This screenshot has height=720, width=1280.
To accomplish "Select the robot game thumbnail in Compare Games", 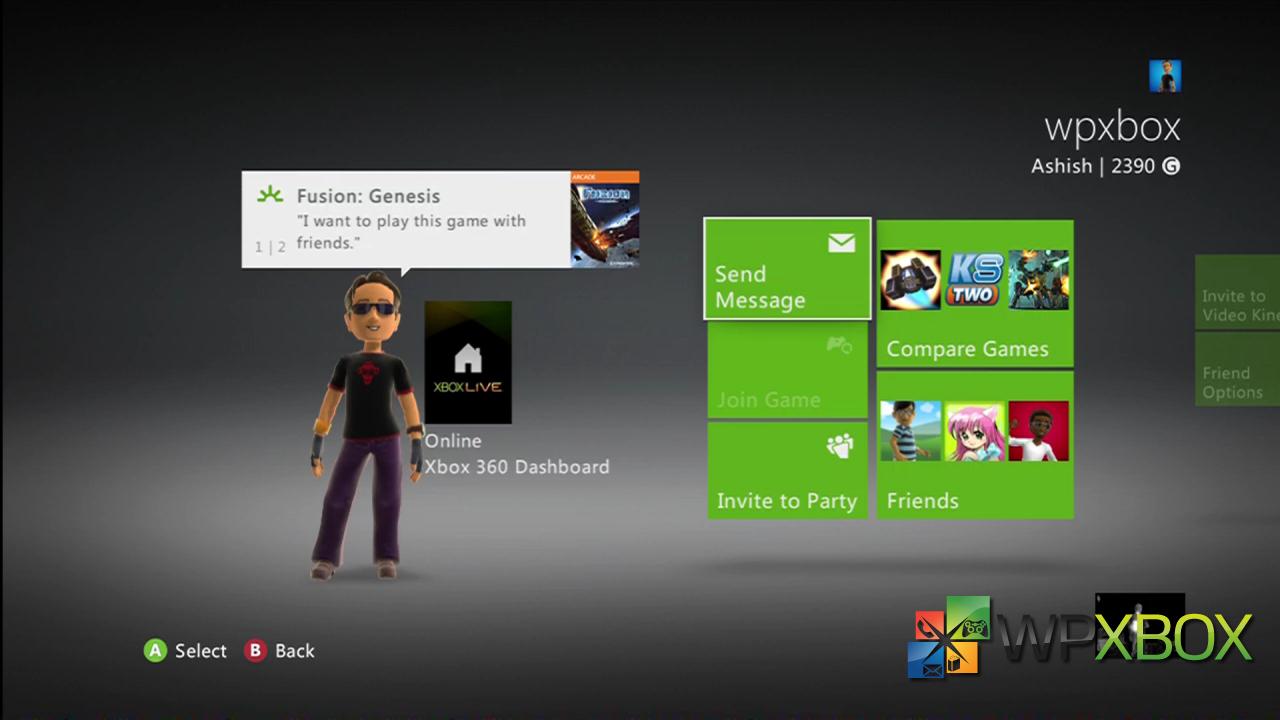I will (x=1039, y=280).
